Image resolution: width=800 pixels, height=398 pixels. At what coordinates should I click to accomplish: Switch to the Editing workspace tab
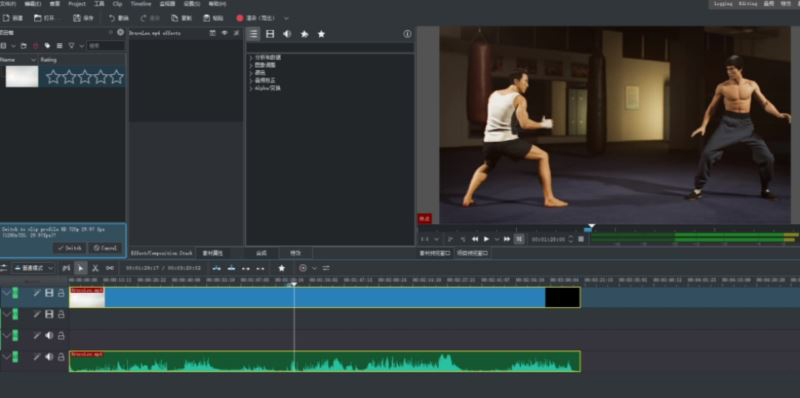[x=747, y=4]
